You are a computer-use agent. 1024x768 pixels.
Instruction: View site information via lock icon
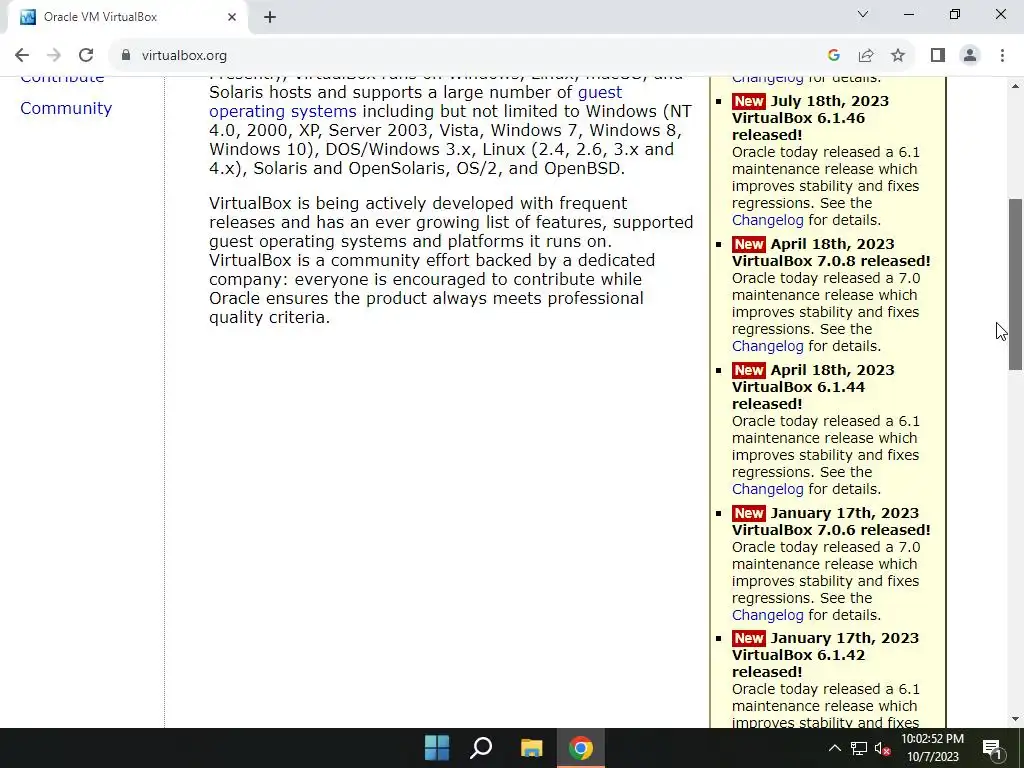[126, 56]
